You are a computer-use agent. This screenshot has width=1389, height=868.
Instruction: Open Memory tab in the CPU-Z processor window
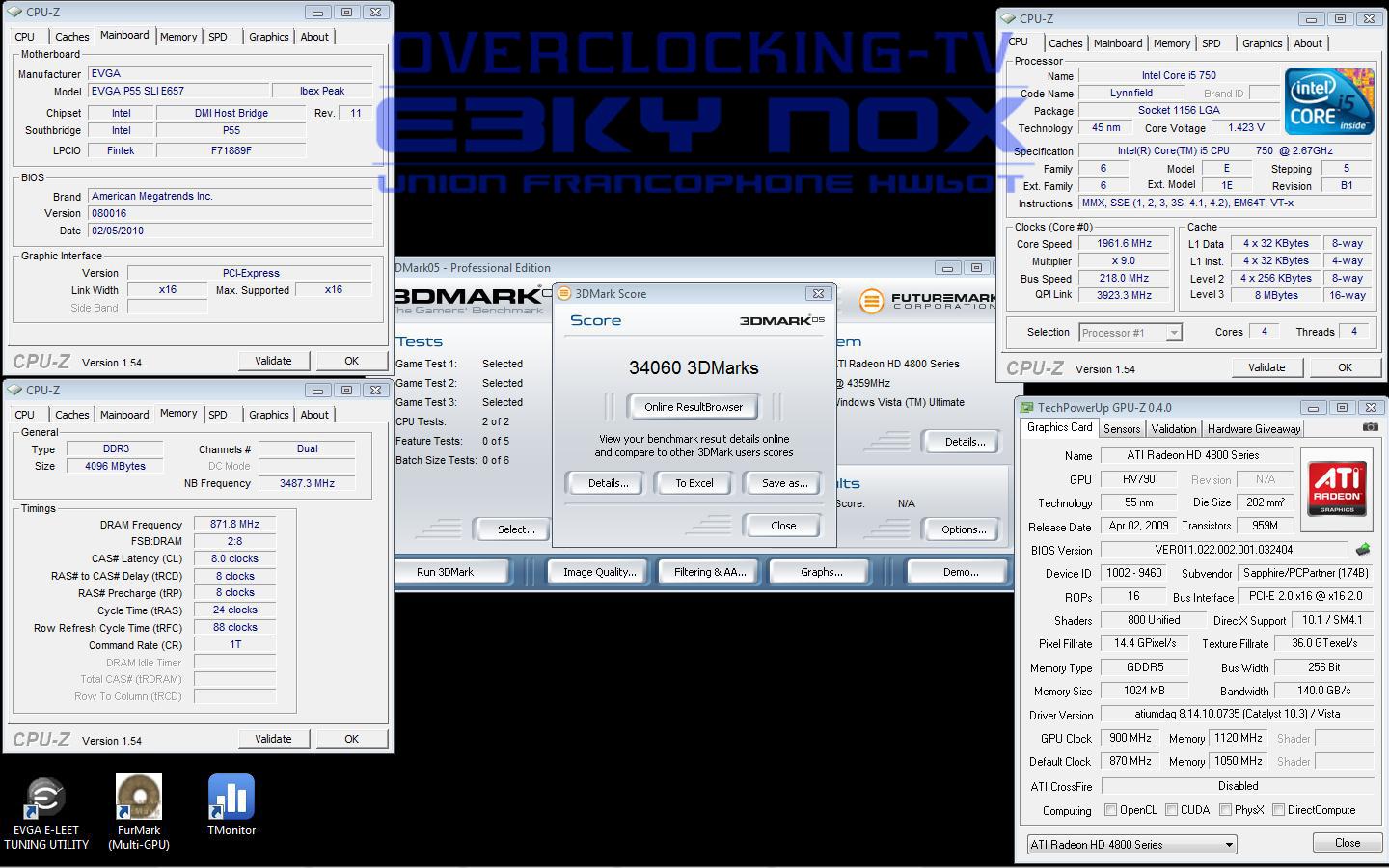pyautogui.click(x=1172, y=43)
